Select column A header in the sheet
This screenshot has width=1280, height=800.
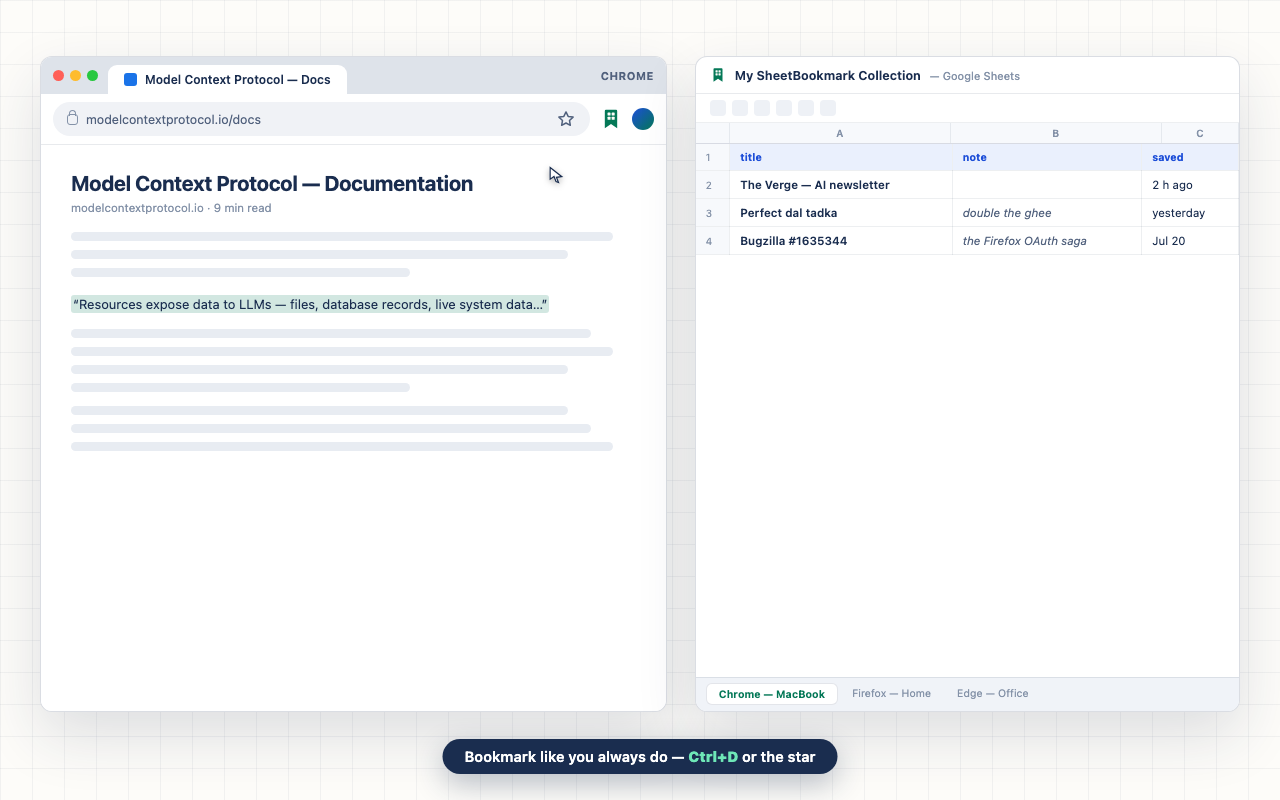pyautogui.click(x=840, y=133)
